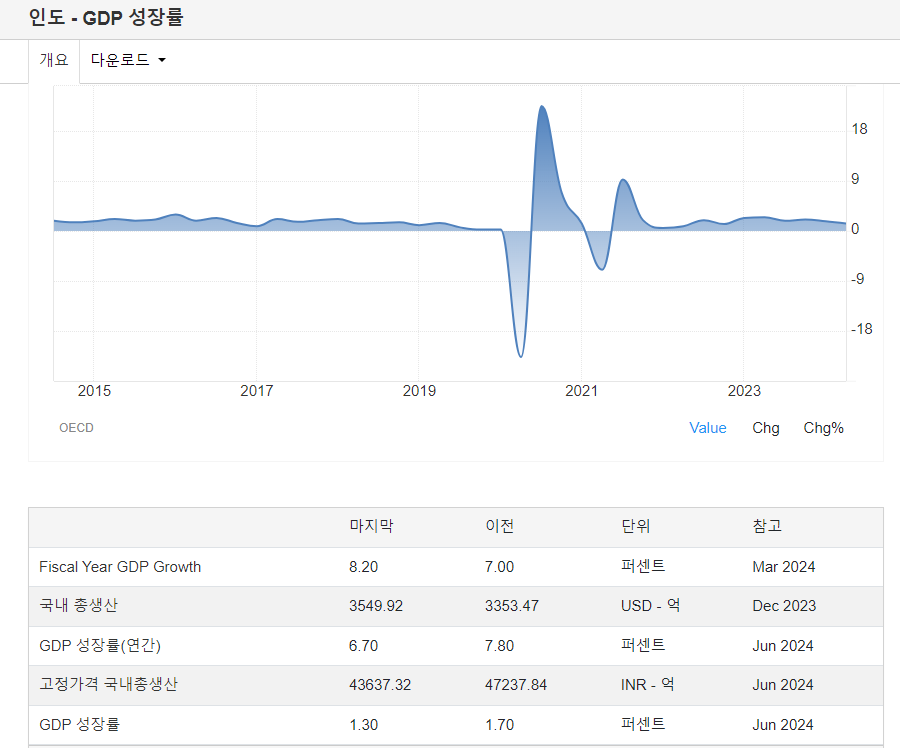This screenshot has width=900, height=748.
Task: Click the value 6.70
Action: pos(363,645)
